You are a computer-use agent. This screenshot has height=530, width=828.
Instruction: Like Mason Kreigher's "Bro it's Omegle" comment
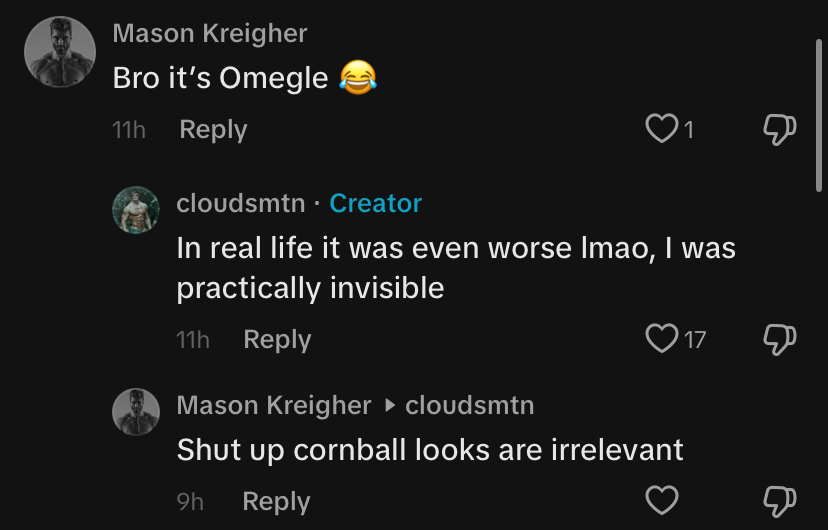pos(662,129)
